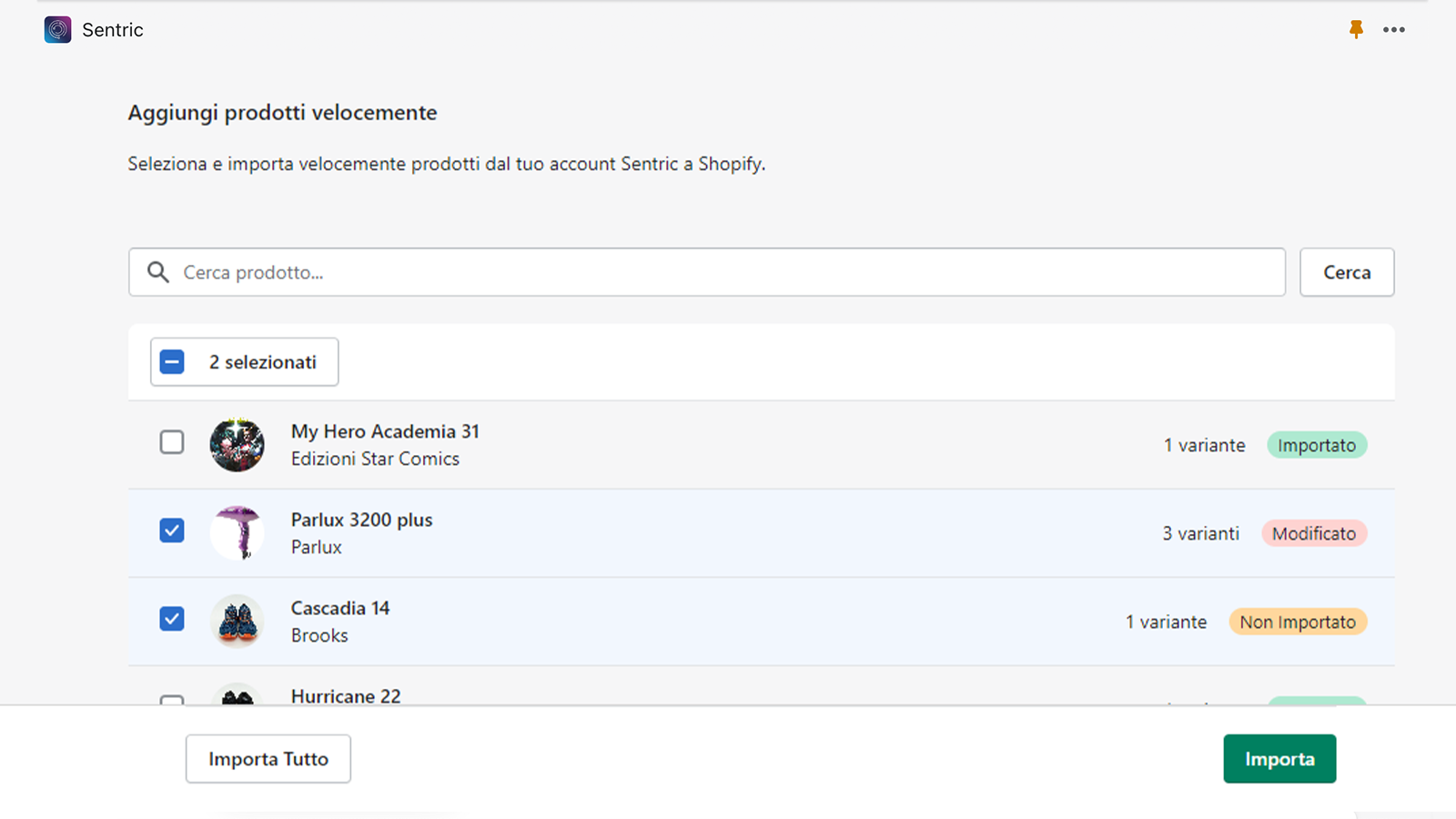Click 1 variante in My Hero Academia row

point(1204,445)
